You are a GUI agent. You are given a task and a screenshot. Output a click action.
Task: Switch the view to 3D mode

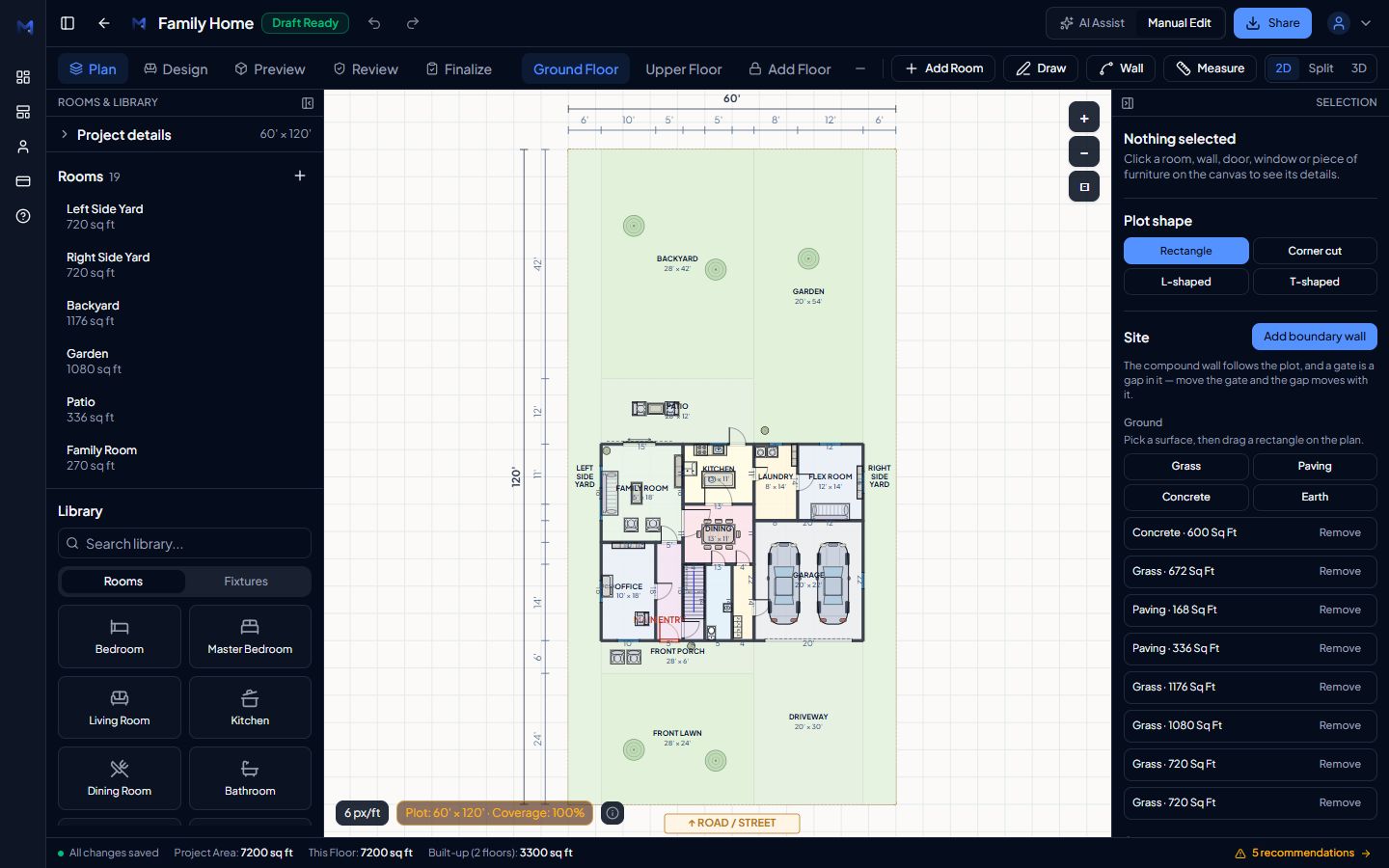click(x=1359, y=68)
